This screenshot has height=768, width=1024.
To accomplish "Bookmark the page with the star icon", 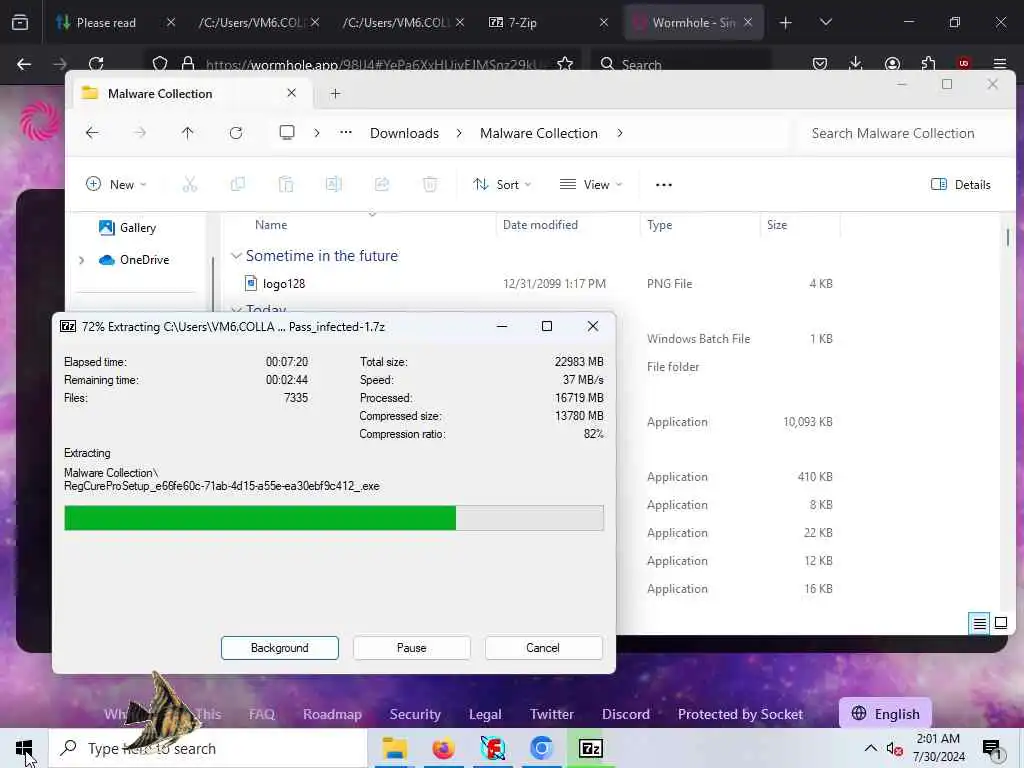I will (x=565, y=64).
